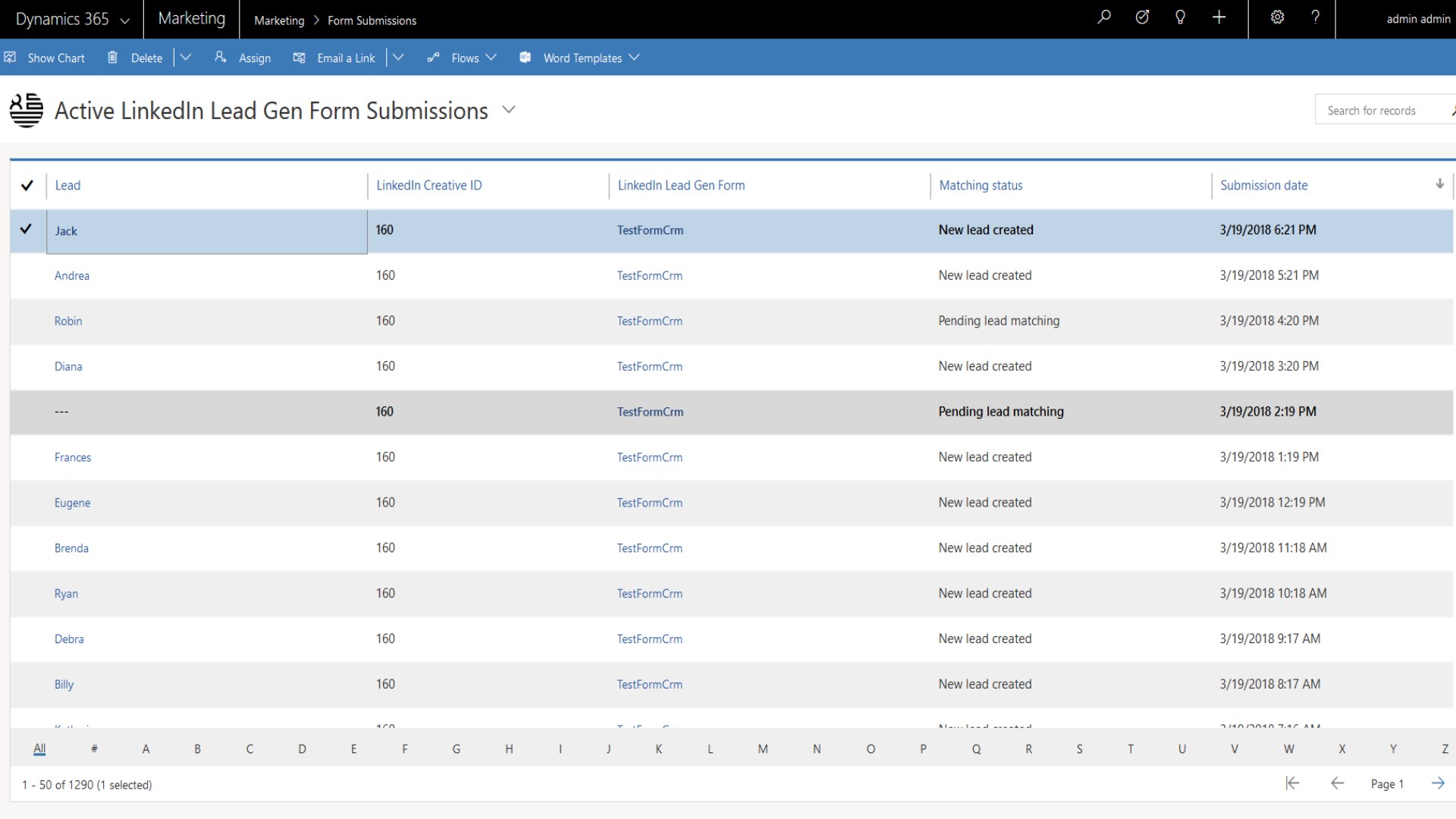Image resolution: width=1456 pixels, height=819 pixels.
Task: Click the question mark help icon
Action: [1315, 17]
